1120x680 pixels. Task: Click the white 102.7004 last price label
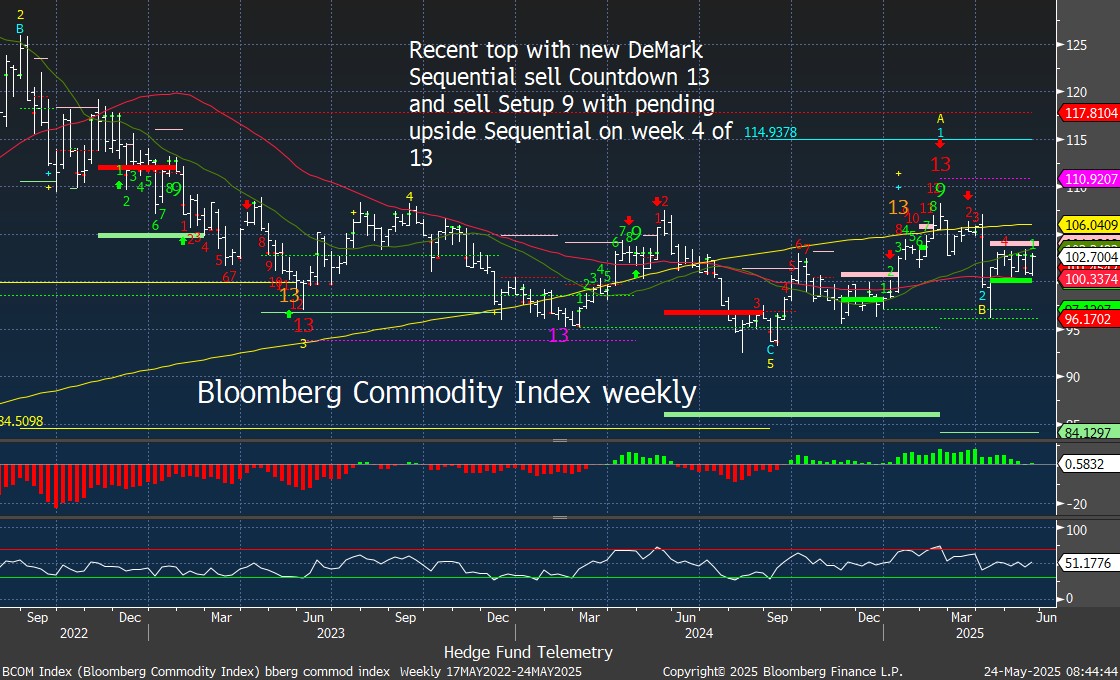click(x=1091, y=256)
